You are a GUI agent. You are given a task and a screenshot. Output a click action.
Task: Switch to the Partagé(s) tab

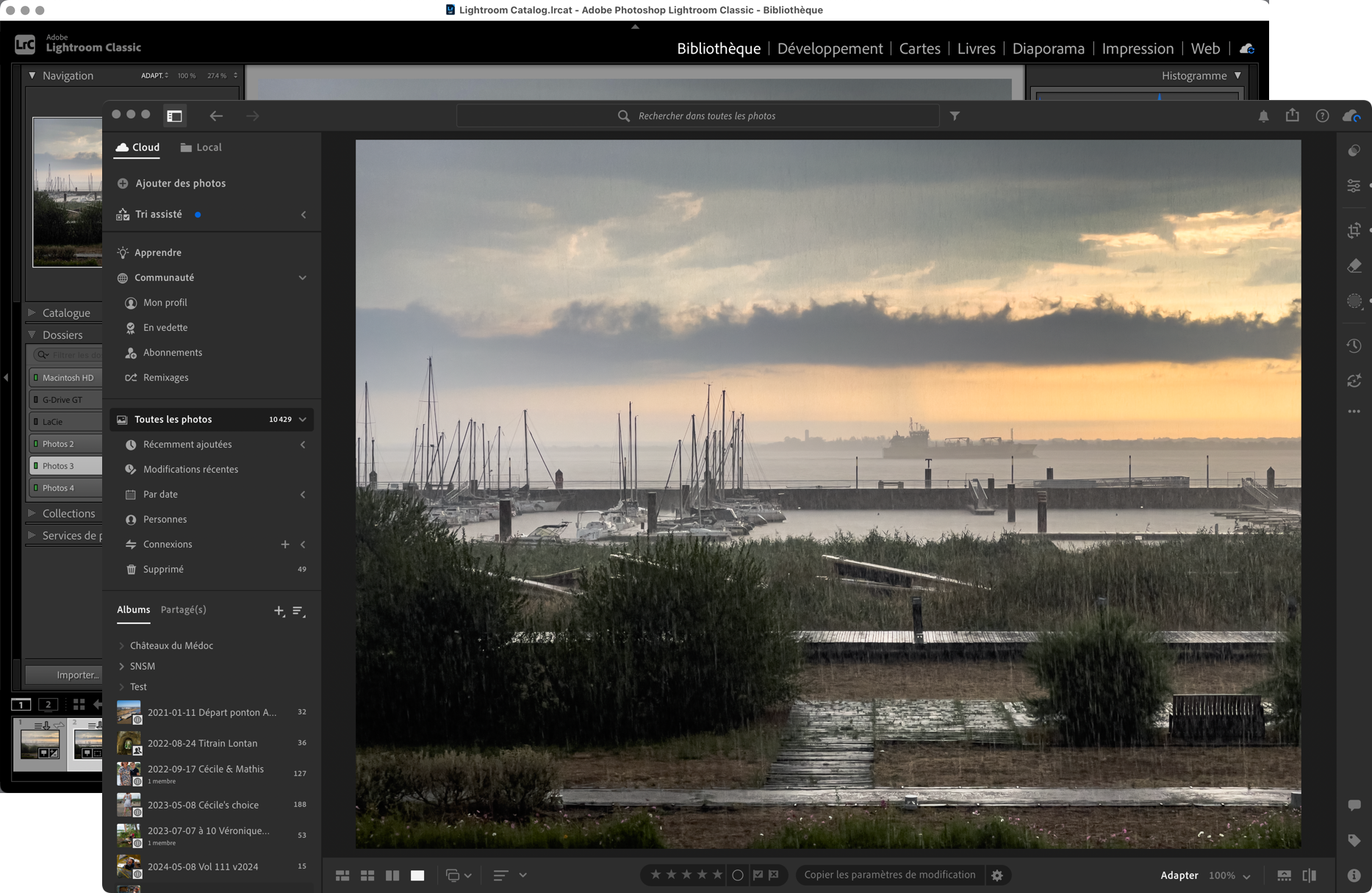pos(184,610)
